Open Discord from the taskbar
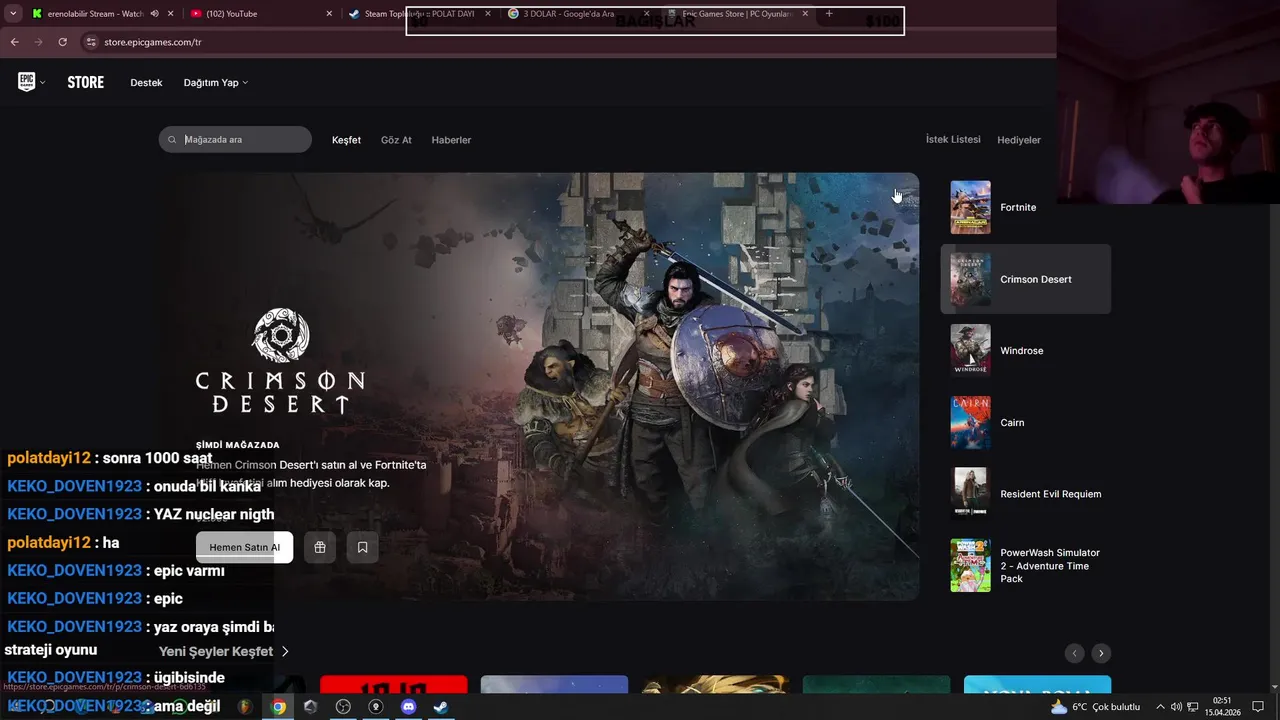Viewport: 1280px width, 720px height. 408,707
